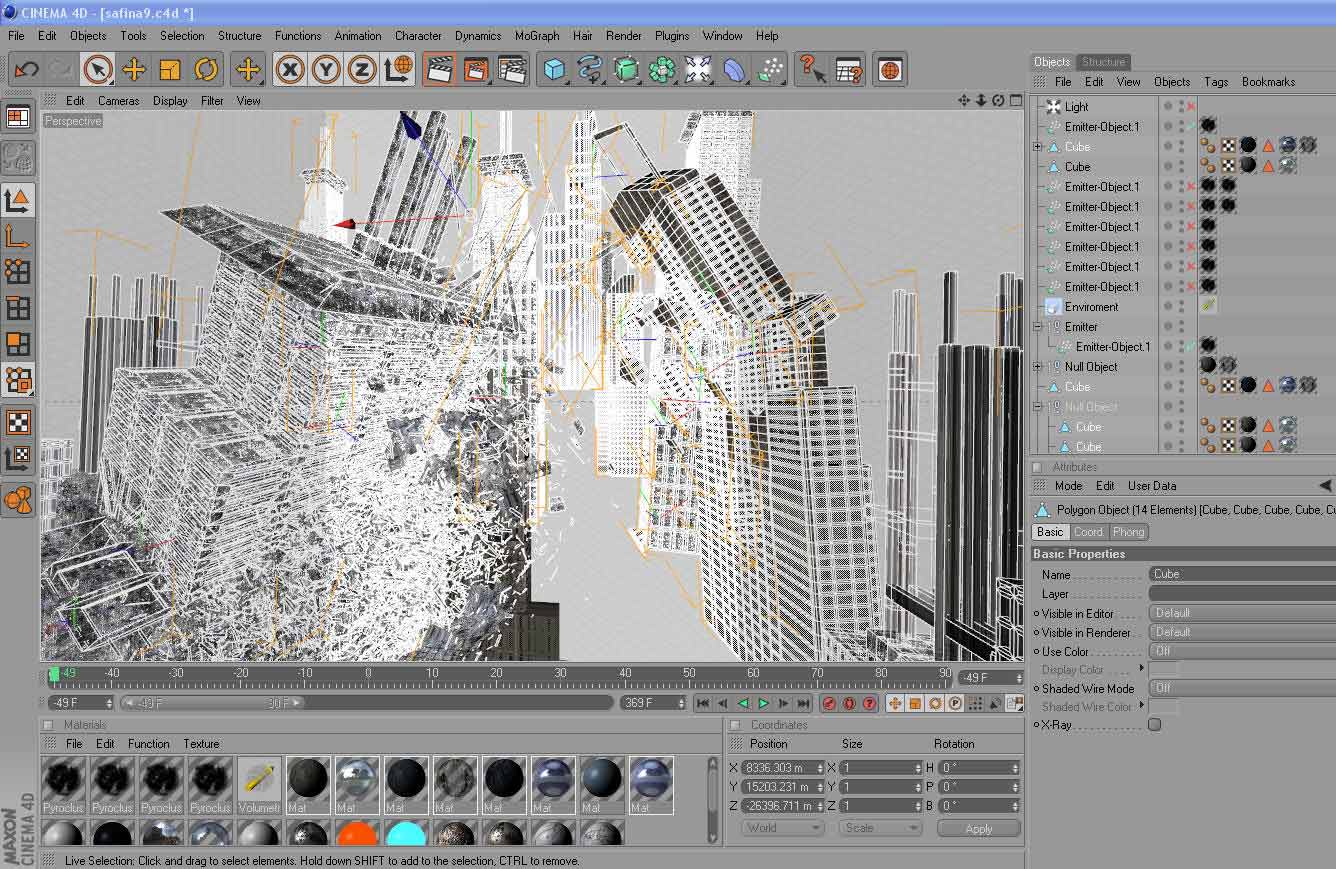Click the green timeline marker at -49
This screenshot has height=869, width=1336.
[x=55, y=673]
